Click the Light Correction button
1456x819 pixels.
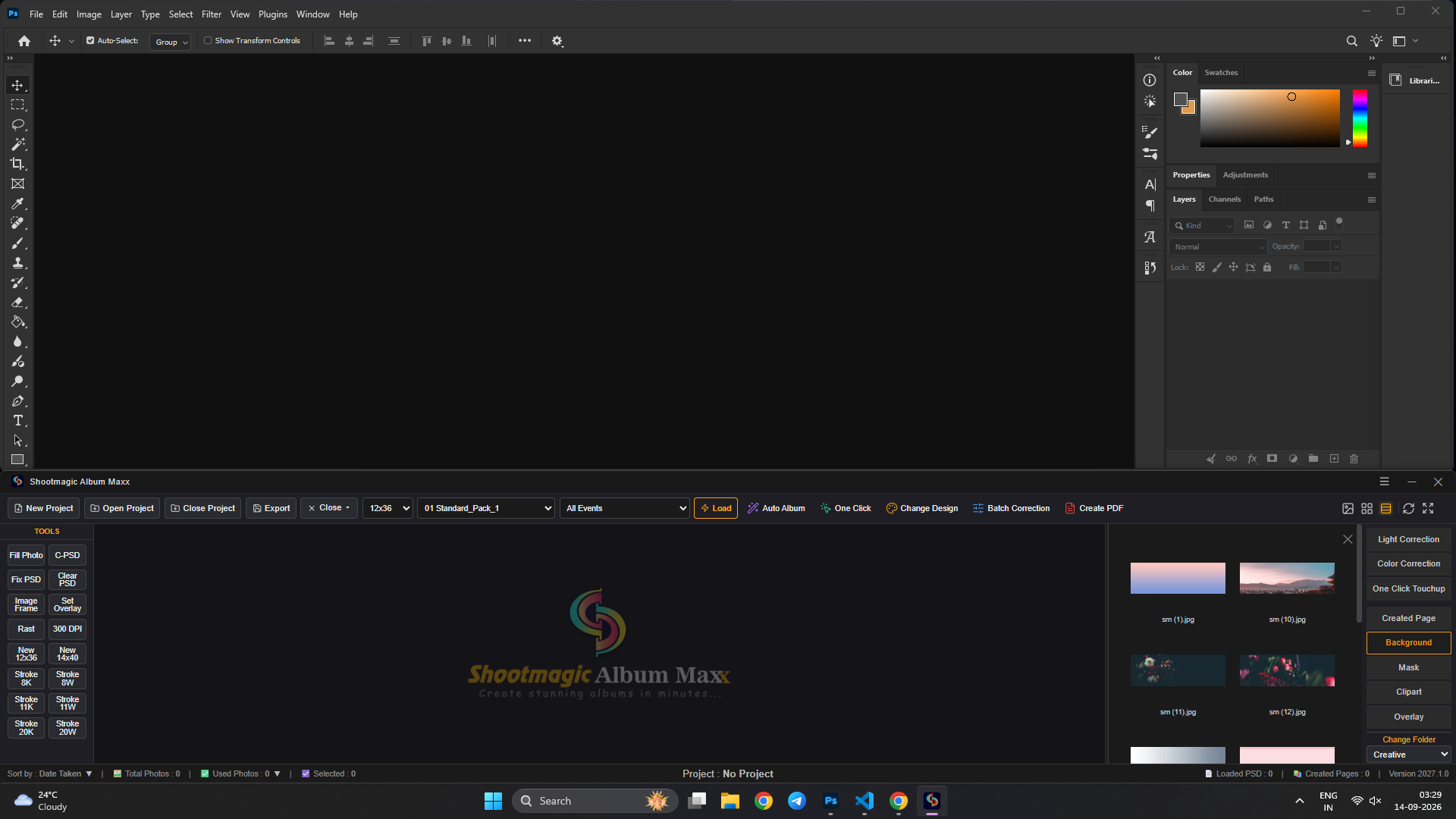tap(1408, 539)
